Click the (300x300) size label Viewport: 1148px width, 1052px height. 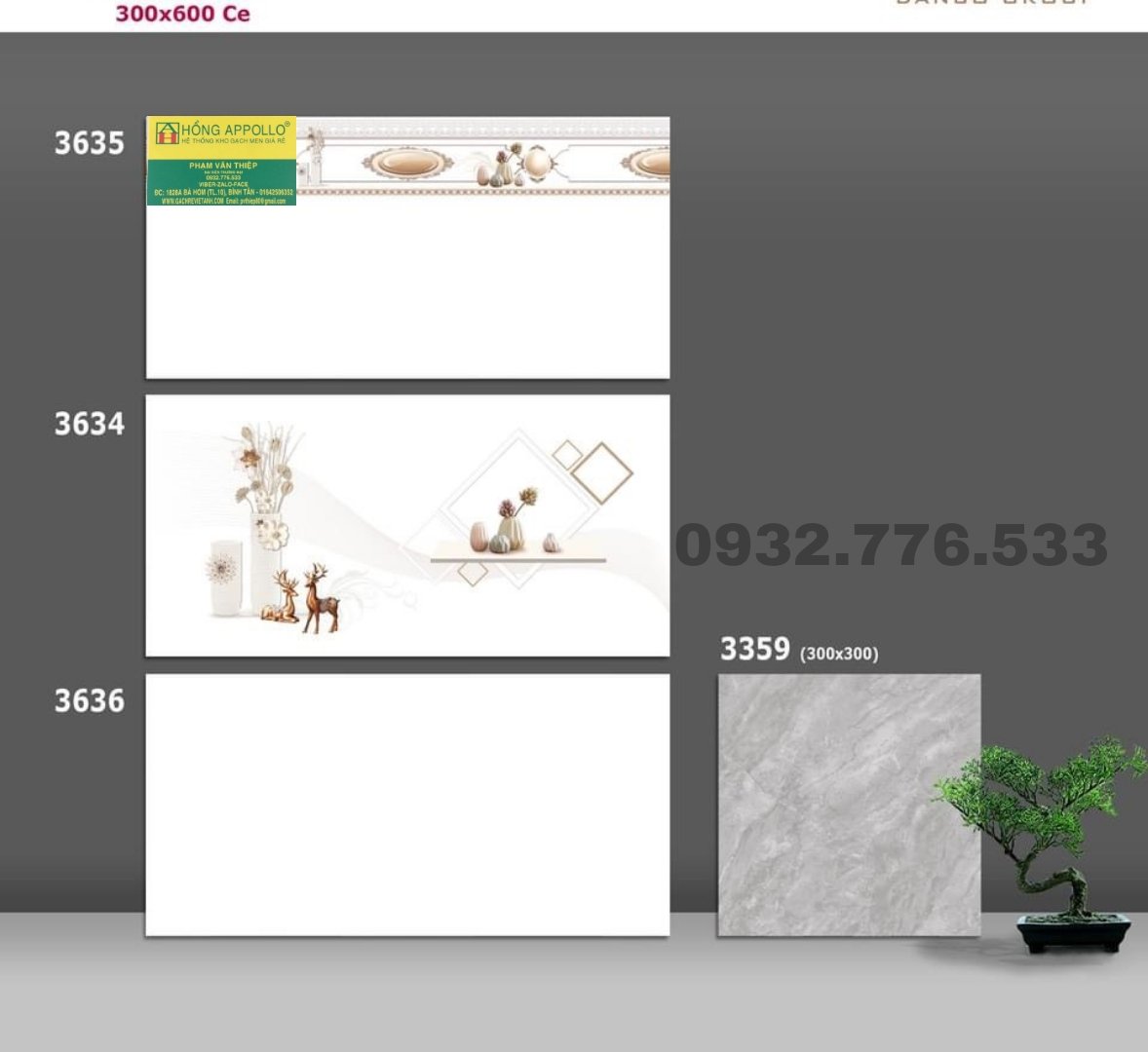(x=839, y=654)
